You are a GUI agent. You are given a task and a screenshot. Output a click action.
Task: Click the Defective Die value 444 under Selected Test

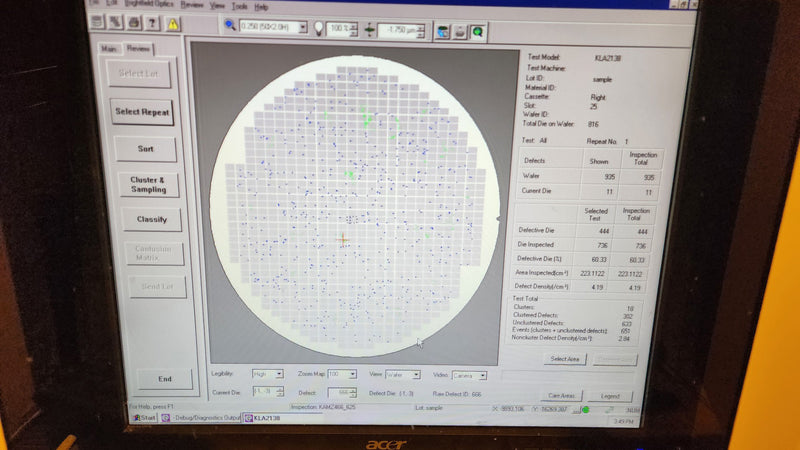click(604, 231)
